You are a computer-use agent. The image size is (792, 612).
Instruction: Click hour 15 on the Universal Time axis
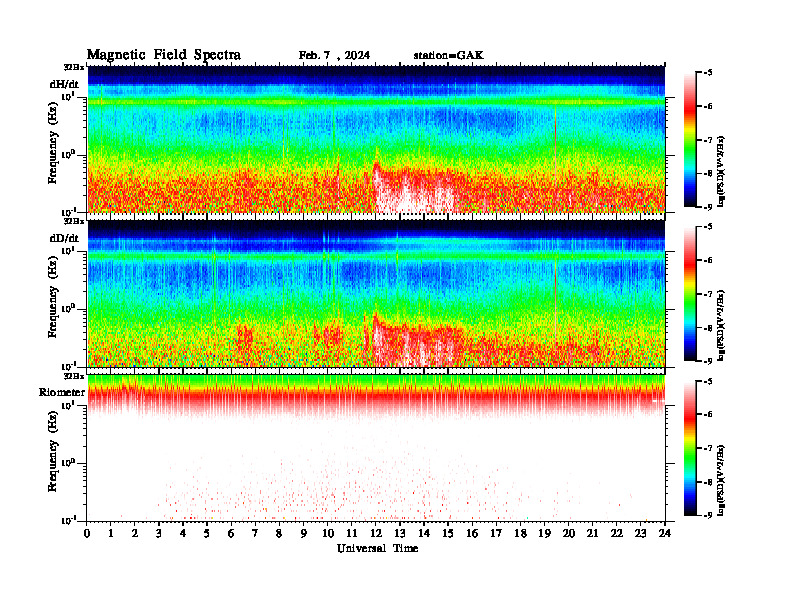coord(448,533)
